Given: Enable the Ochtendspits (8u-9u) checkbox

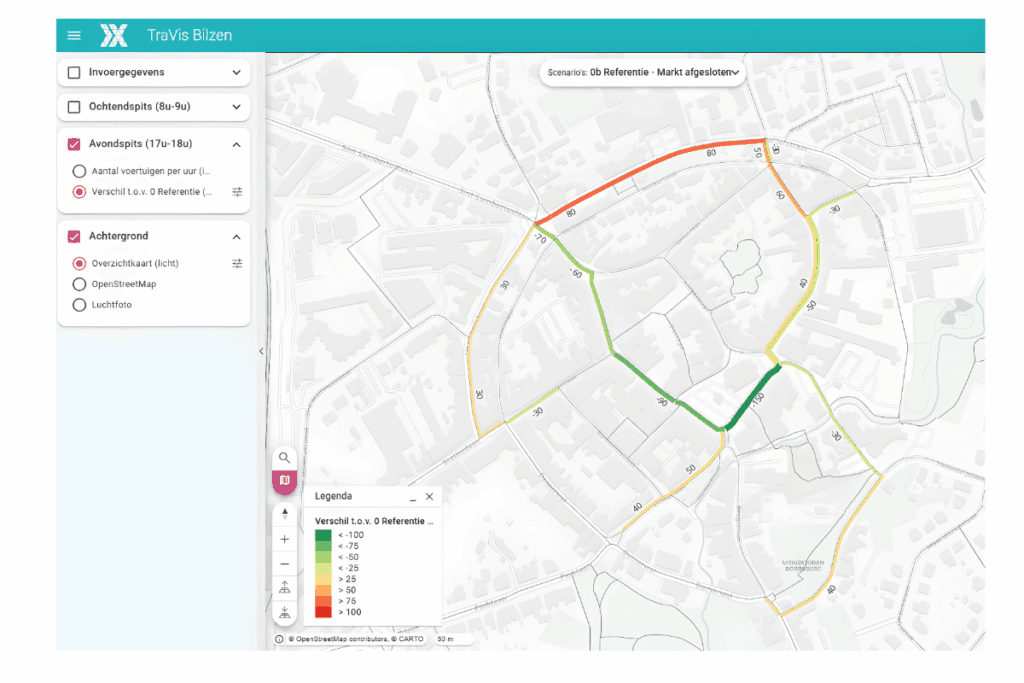Looking at the screenshot, I should (74, 107).
